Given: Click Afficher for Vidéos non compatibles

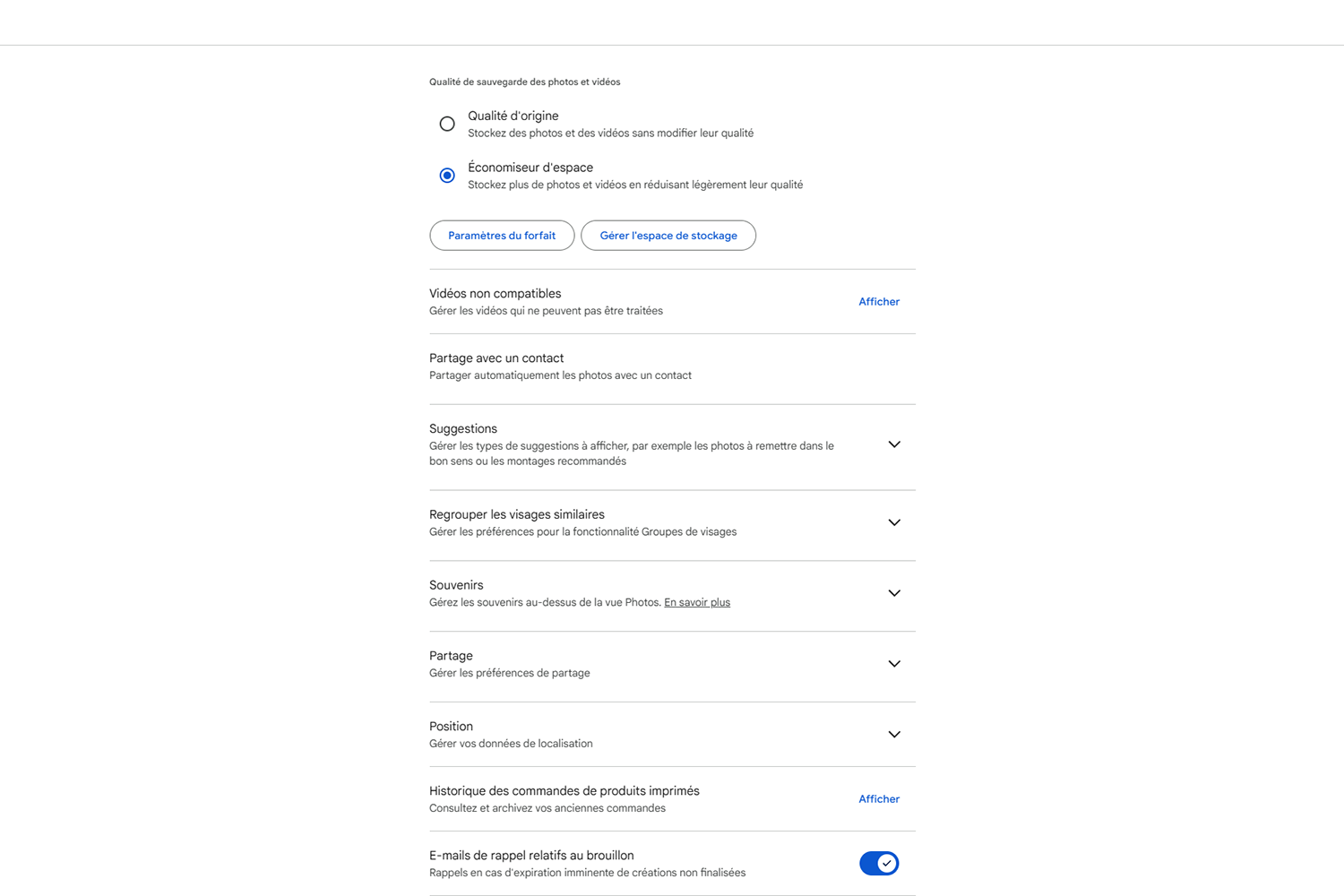Looking at the screenshot, I should tap(878, 302).
